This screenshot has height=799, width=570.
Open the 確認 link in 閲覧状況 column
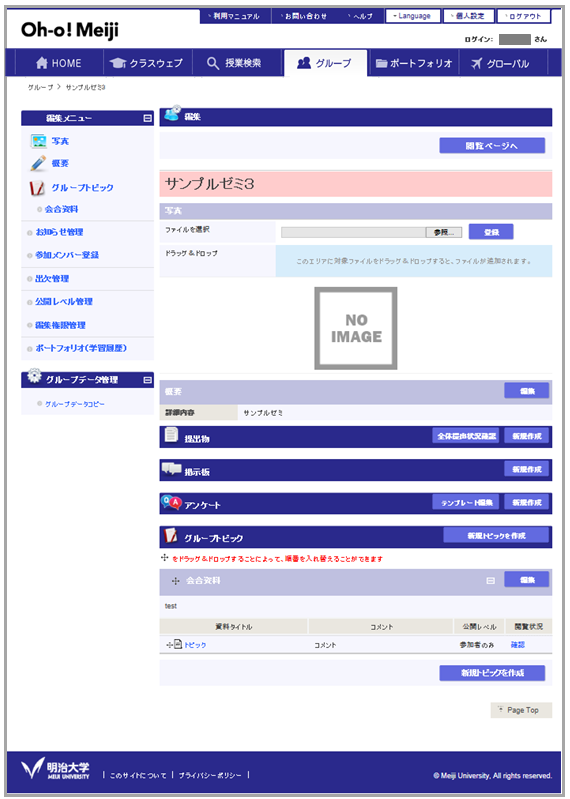518,645
